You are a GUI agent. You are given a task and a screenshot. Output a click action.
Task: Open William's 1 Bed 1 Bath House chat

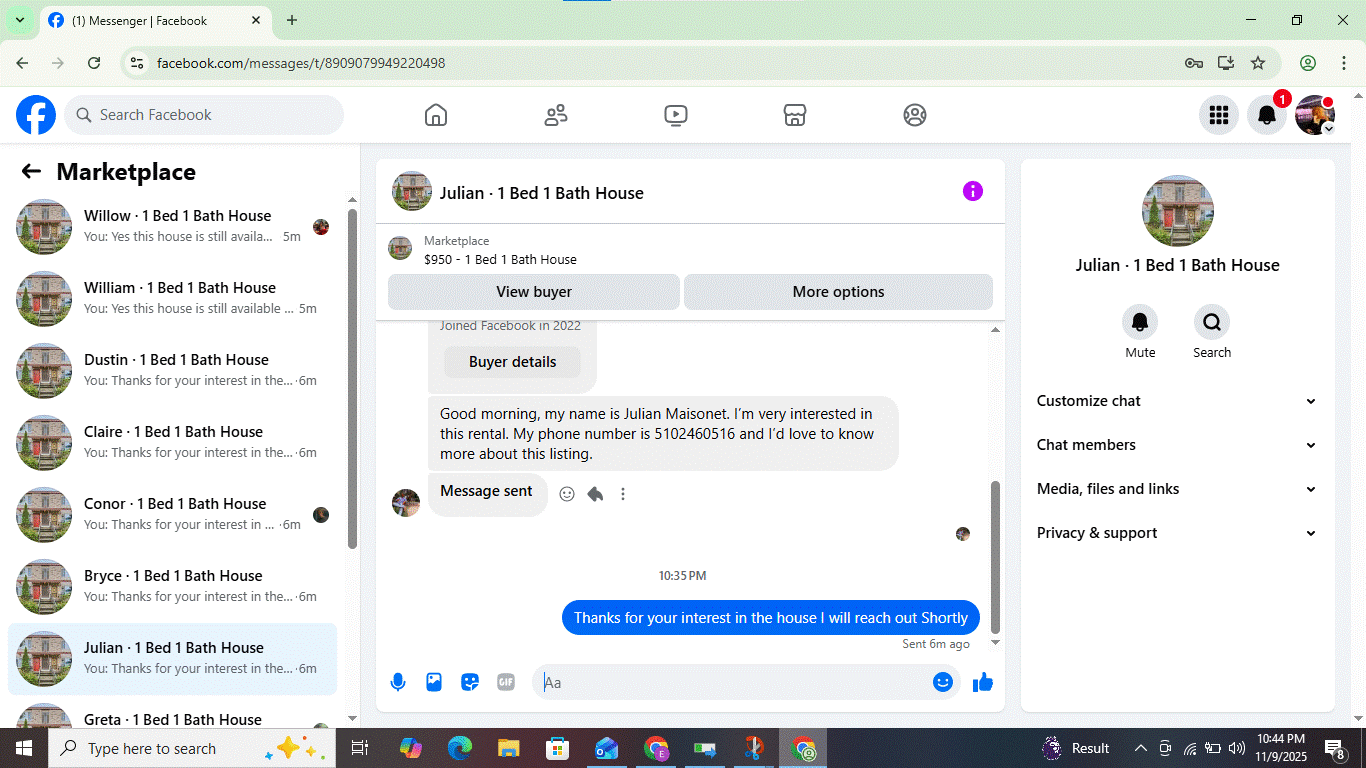(173, 298)
